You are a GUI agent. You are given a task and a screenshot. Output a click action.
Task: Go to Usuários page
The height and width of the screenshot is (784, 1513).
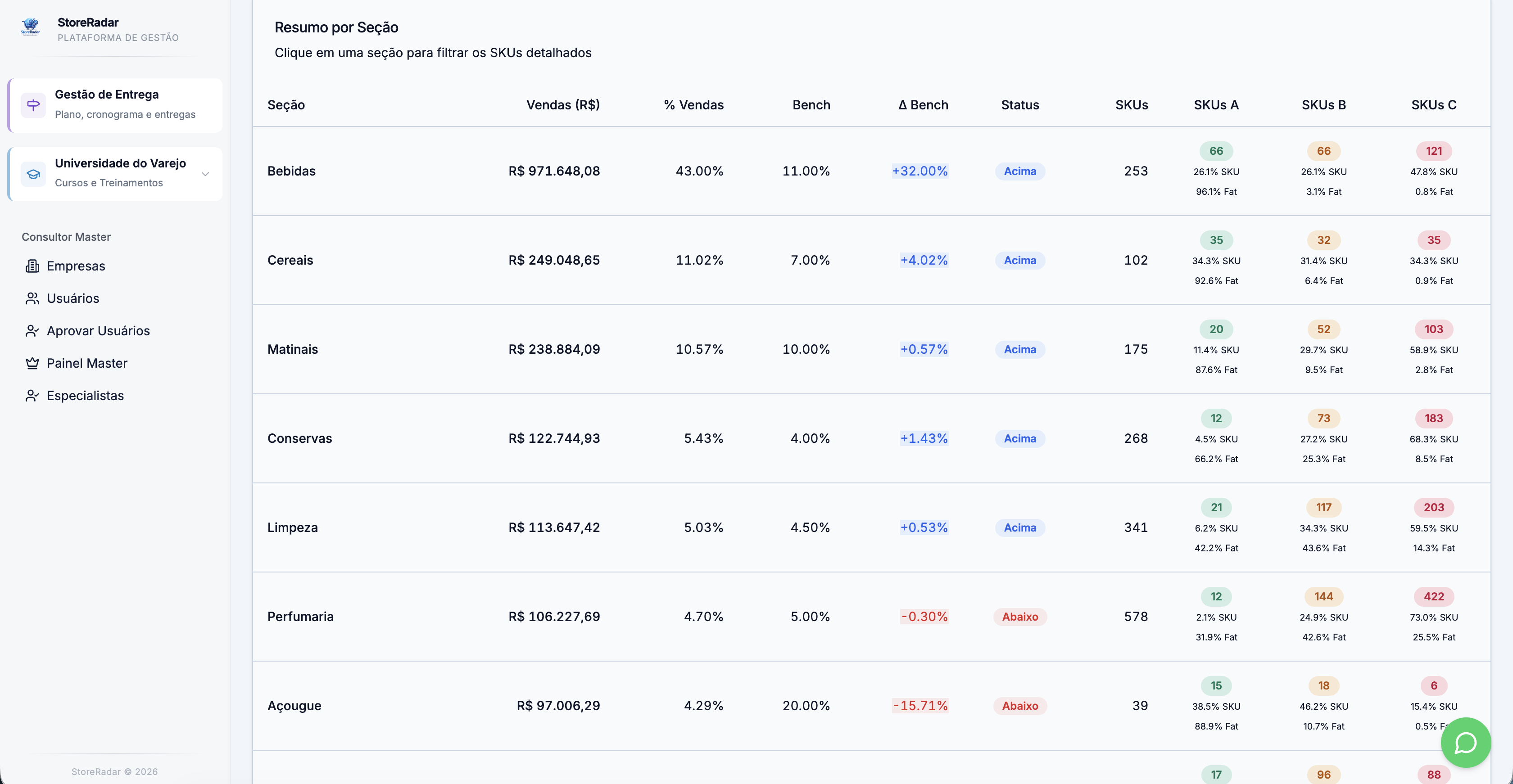tap(73, 298)
